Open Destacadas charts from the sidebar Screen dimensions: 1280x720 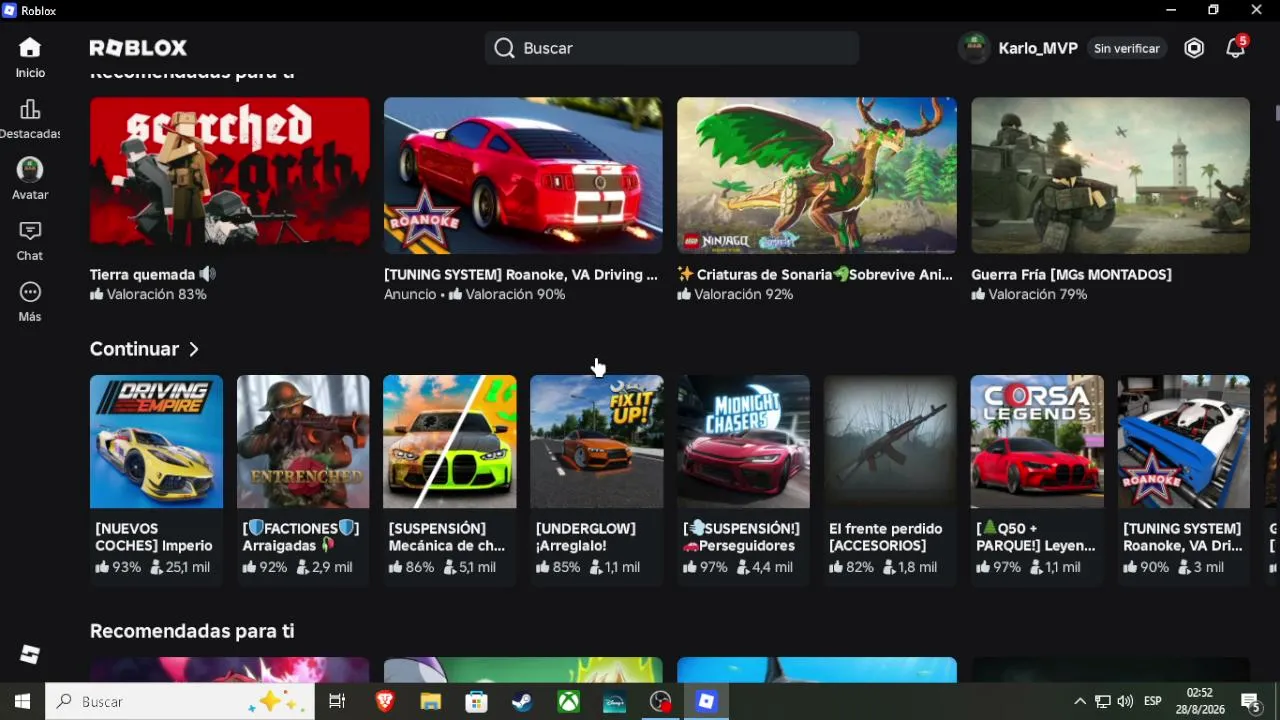pyautogui.click(x=30, y=119)
